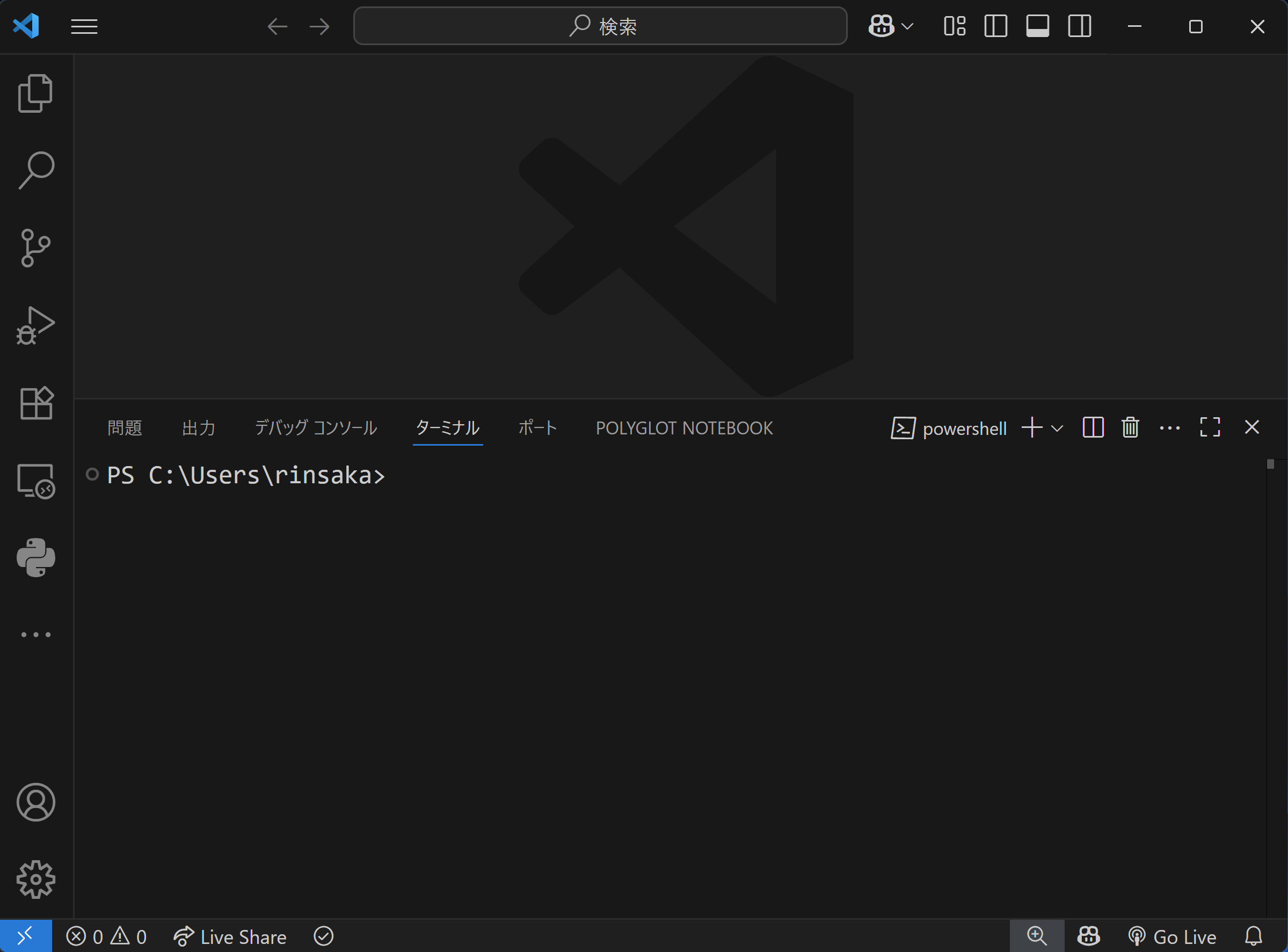Open the Search view in activity bar
The height and width of the screenshot is (952, 1288).
pos(36,170)
